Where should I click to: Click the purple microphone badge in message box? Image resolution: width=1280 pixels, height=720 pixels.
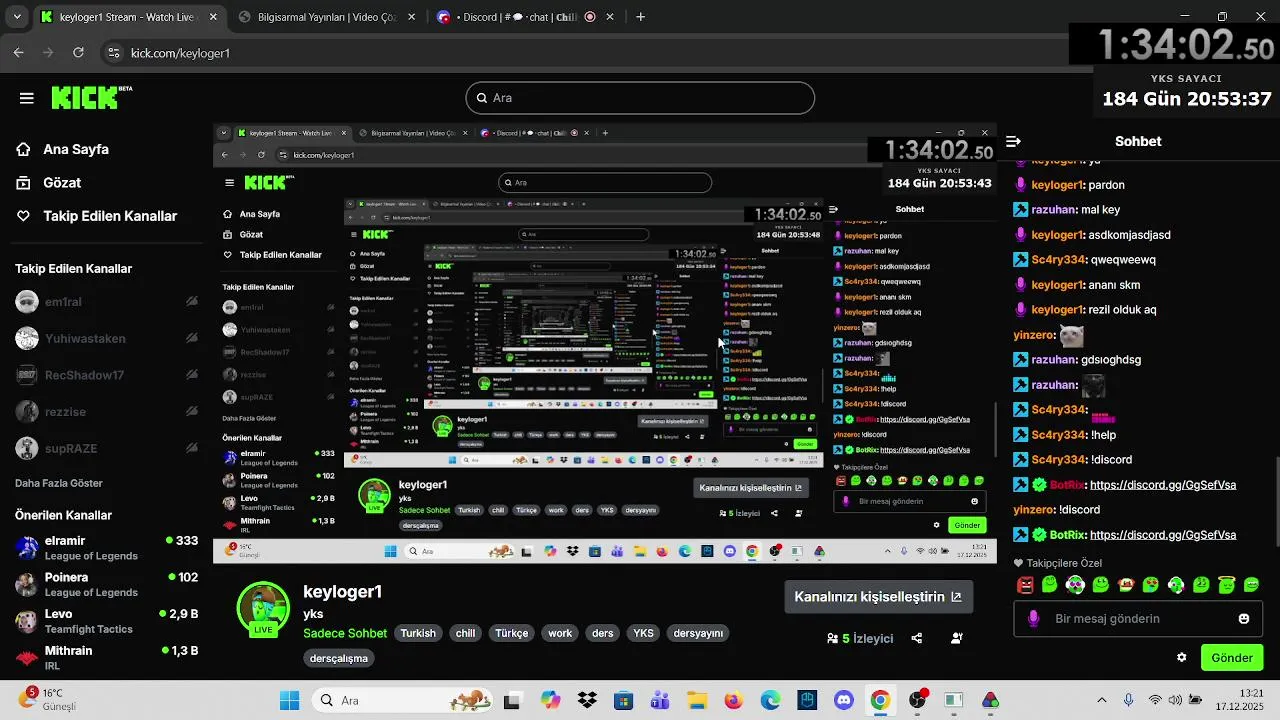click(x=1034, y=618)
